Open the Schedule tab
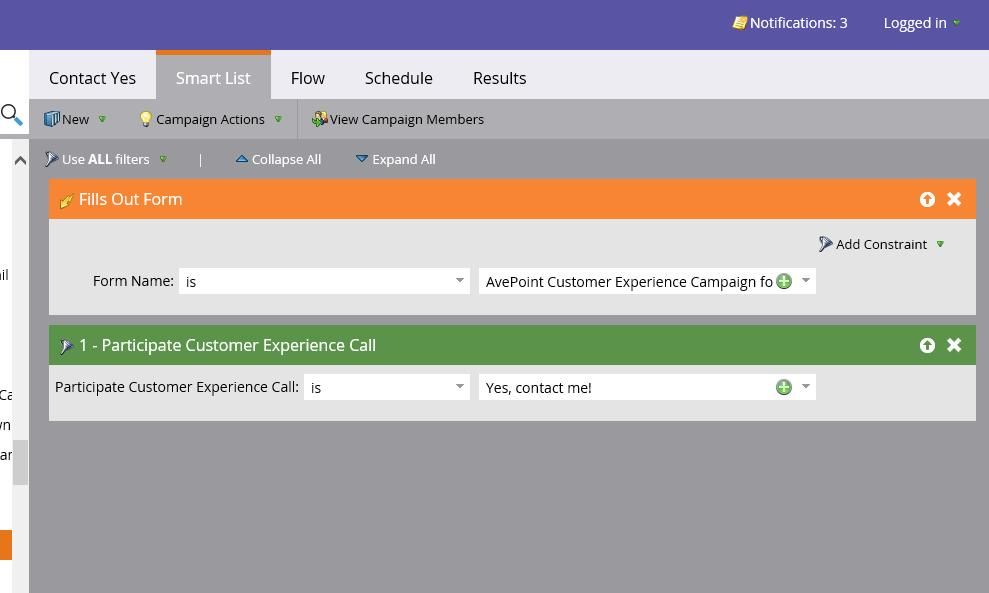 coord(398,78)
